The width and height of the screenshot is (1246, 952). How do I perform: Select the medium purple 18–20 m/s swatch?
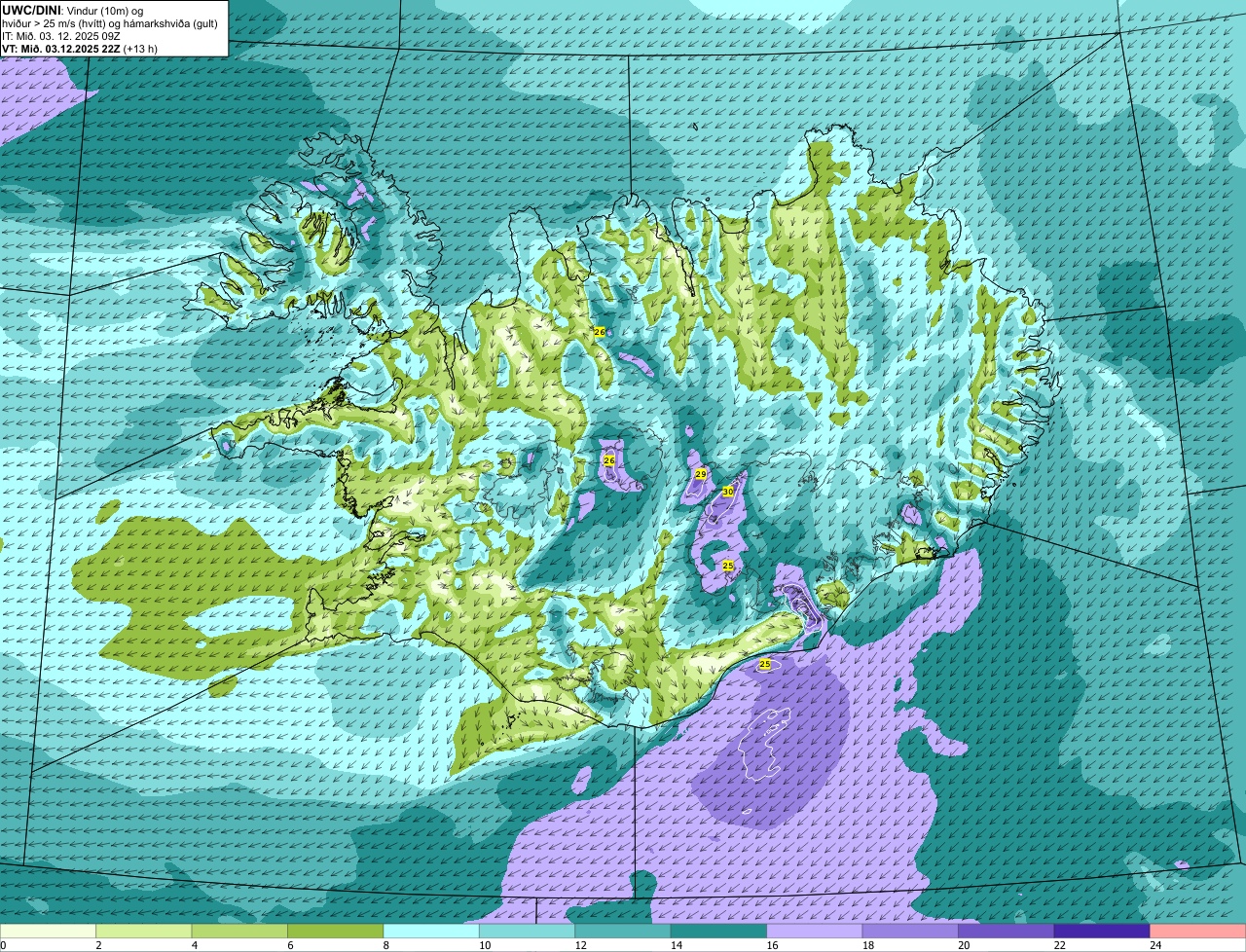(910, 932)
